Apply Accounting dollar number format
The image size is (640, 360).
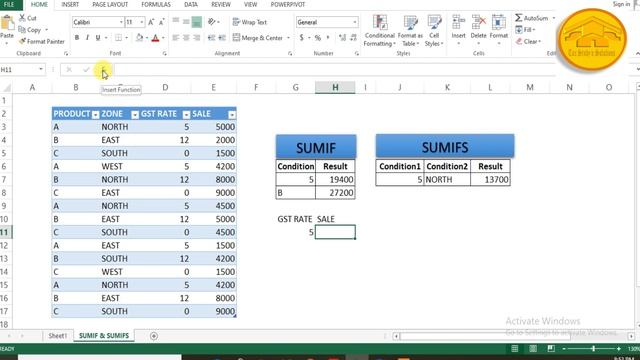click(x=302, y=38)
